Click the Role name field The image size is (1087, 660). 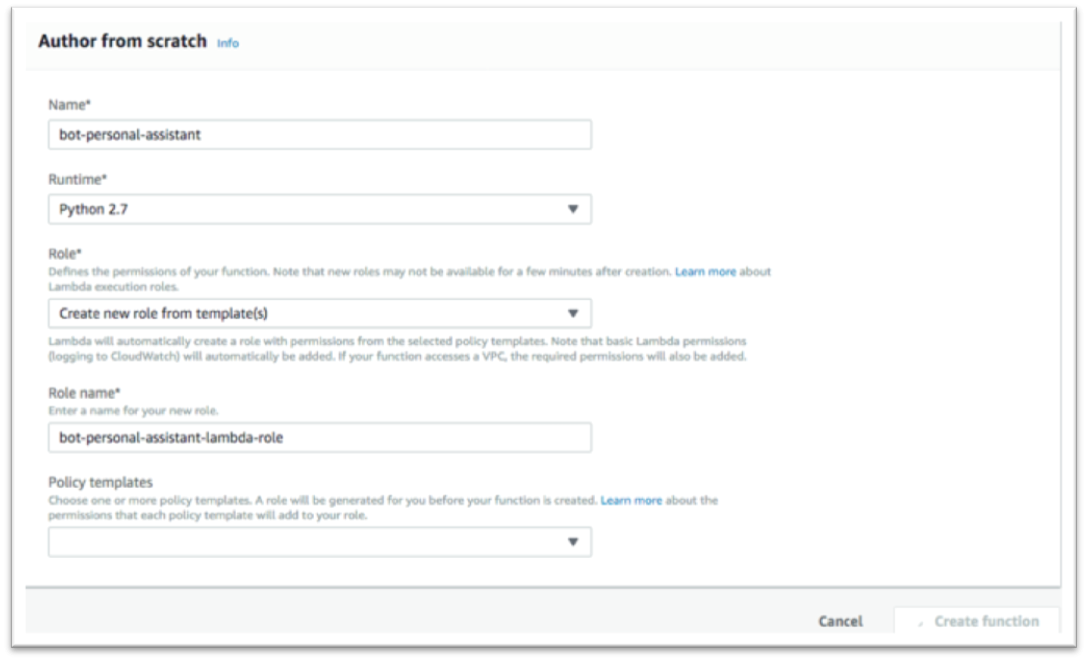pos(320,437)
